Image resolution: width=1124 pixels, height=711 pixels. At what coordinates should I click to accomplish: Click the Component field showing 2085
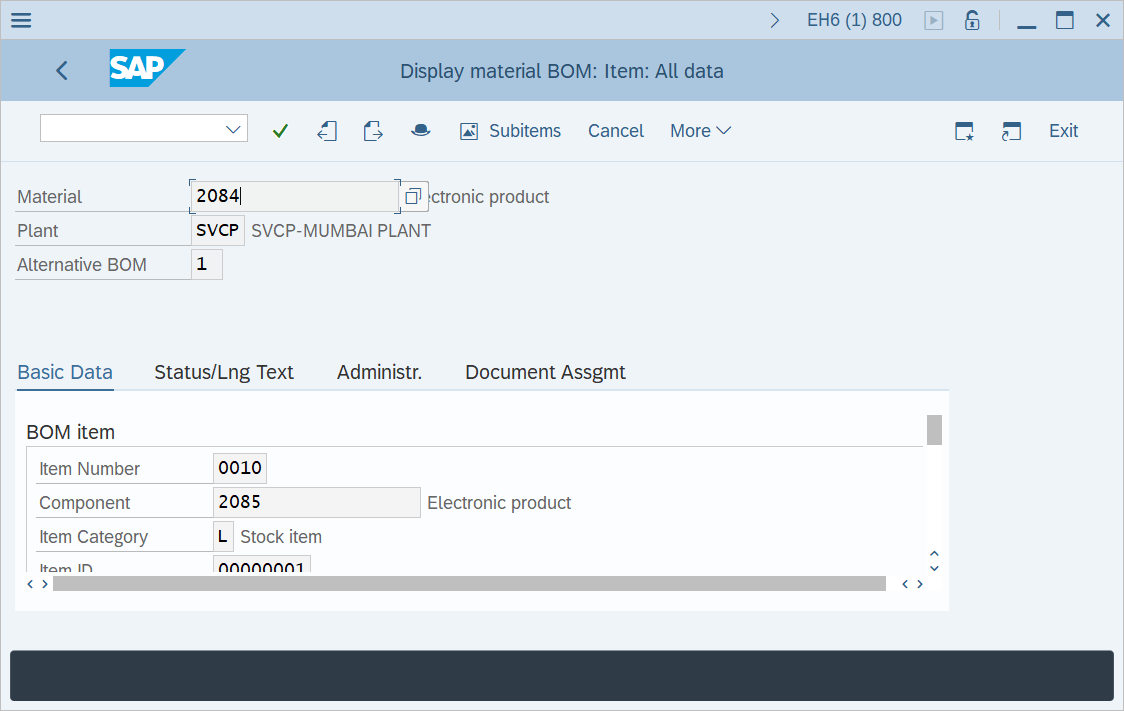coord(316,502)
